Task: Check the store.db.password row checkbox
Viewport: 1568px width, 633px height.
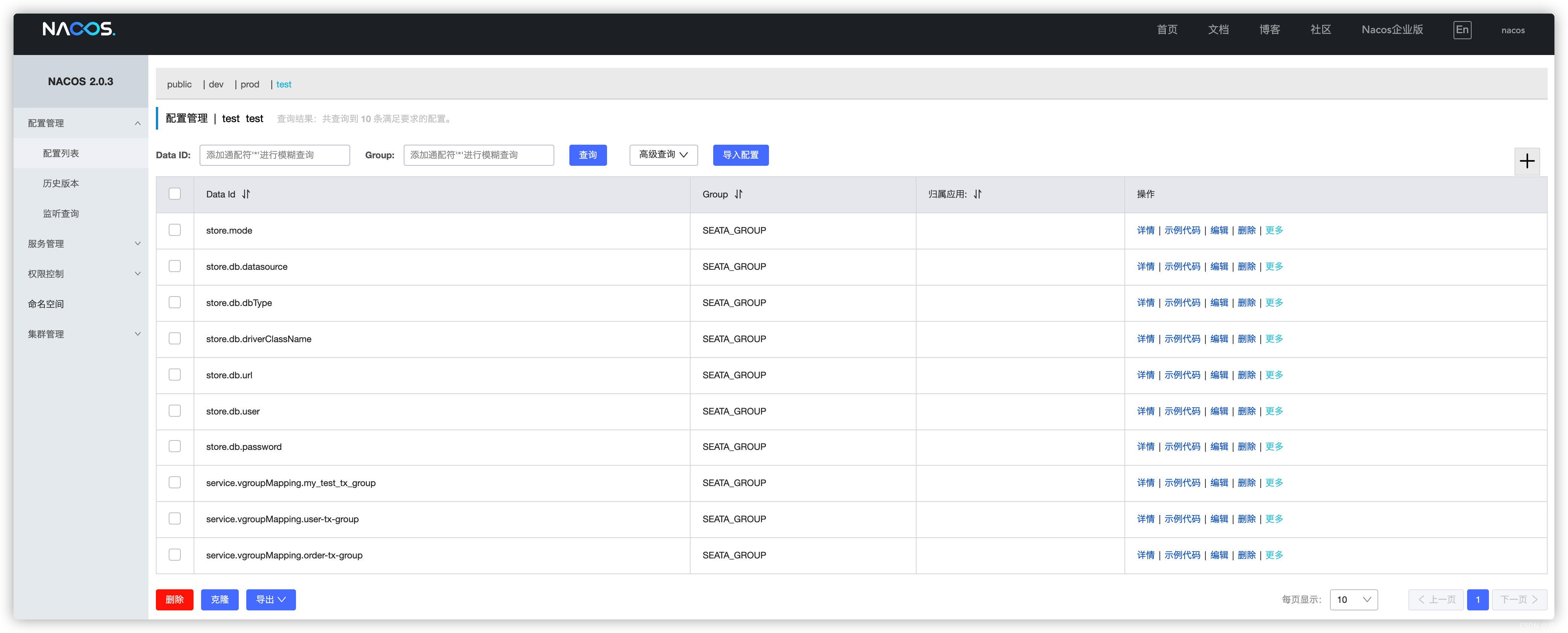Action: (175, 446)
